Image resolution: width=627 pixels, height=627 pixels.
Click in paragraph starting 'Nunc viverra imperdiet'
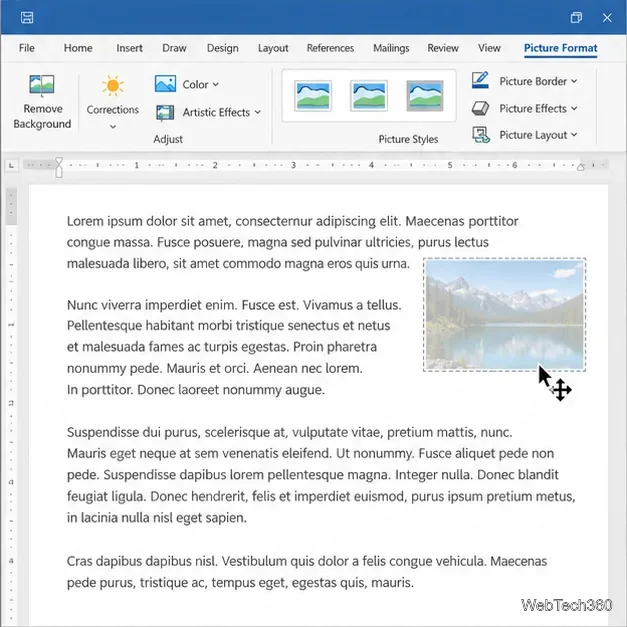(234, 347)
